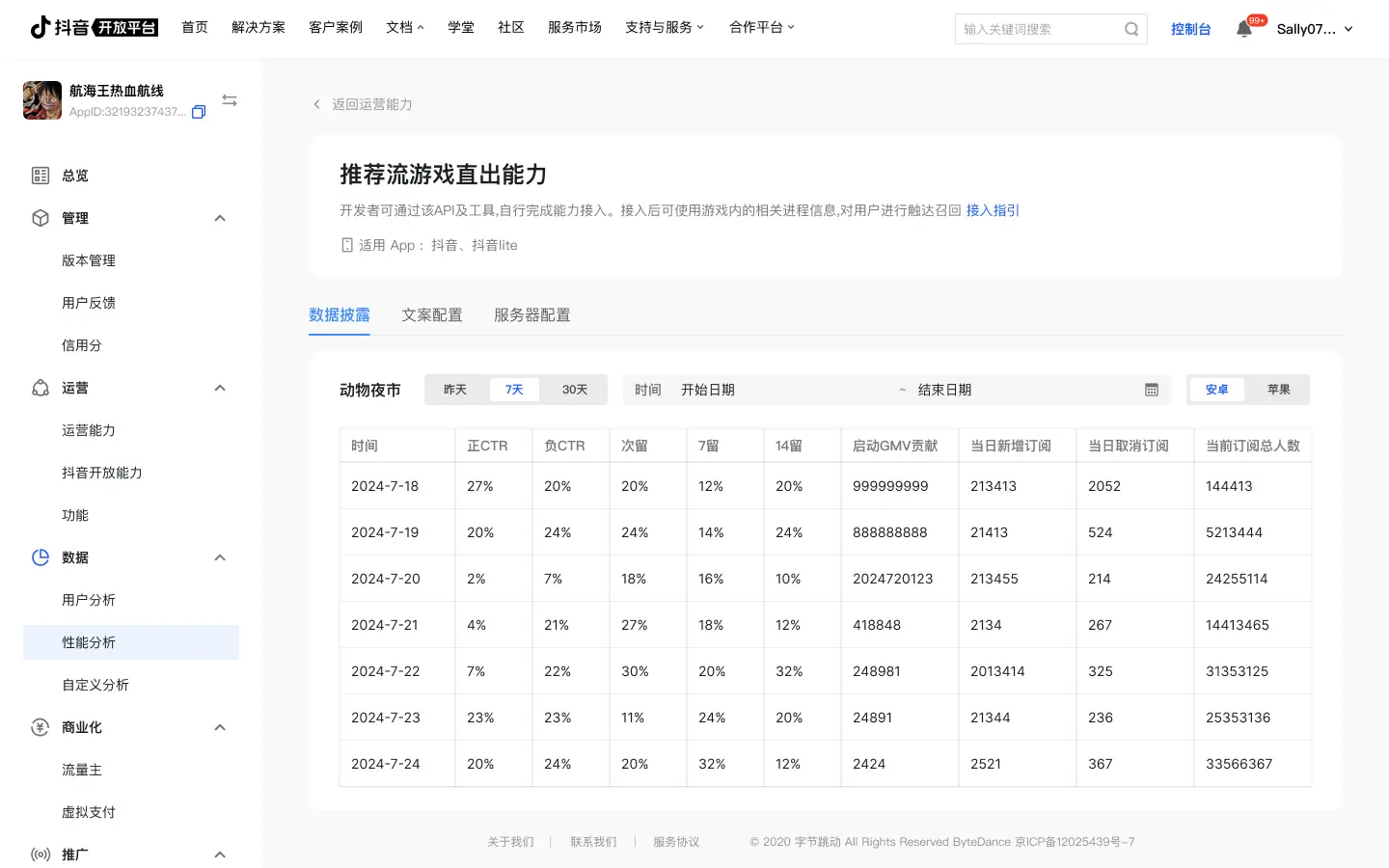
Task: Select the 30天 time range option
Action: pos(575,390)
